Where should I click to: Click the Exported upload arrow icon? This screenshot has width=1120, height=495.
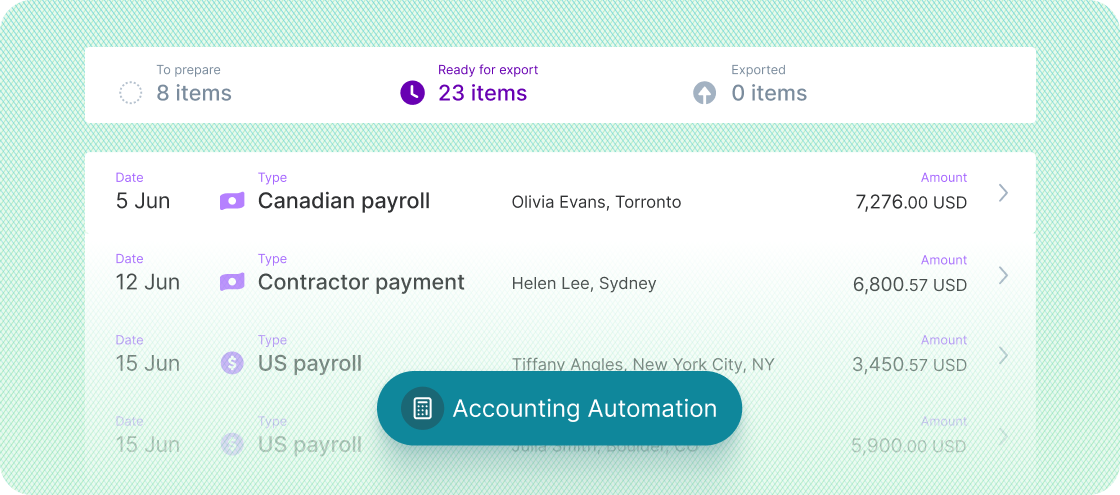(x=705, y=94)
